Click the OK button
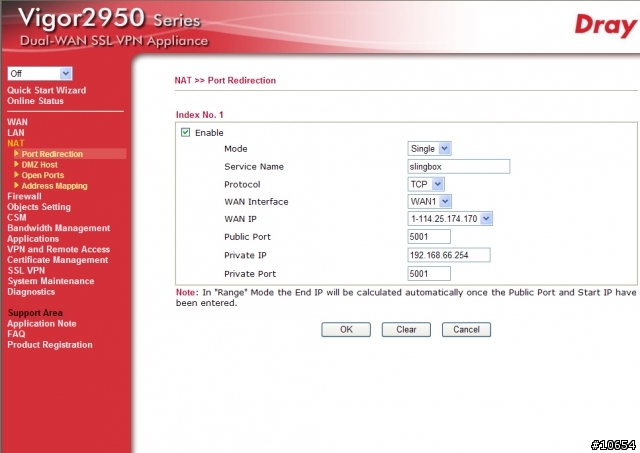The height and width of the screenshot is (453, 640). pyautogui.click(x=346, y=329)
